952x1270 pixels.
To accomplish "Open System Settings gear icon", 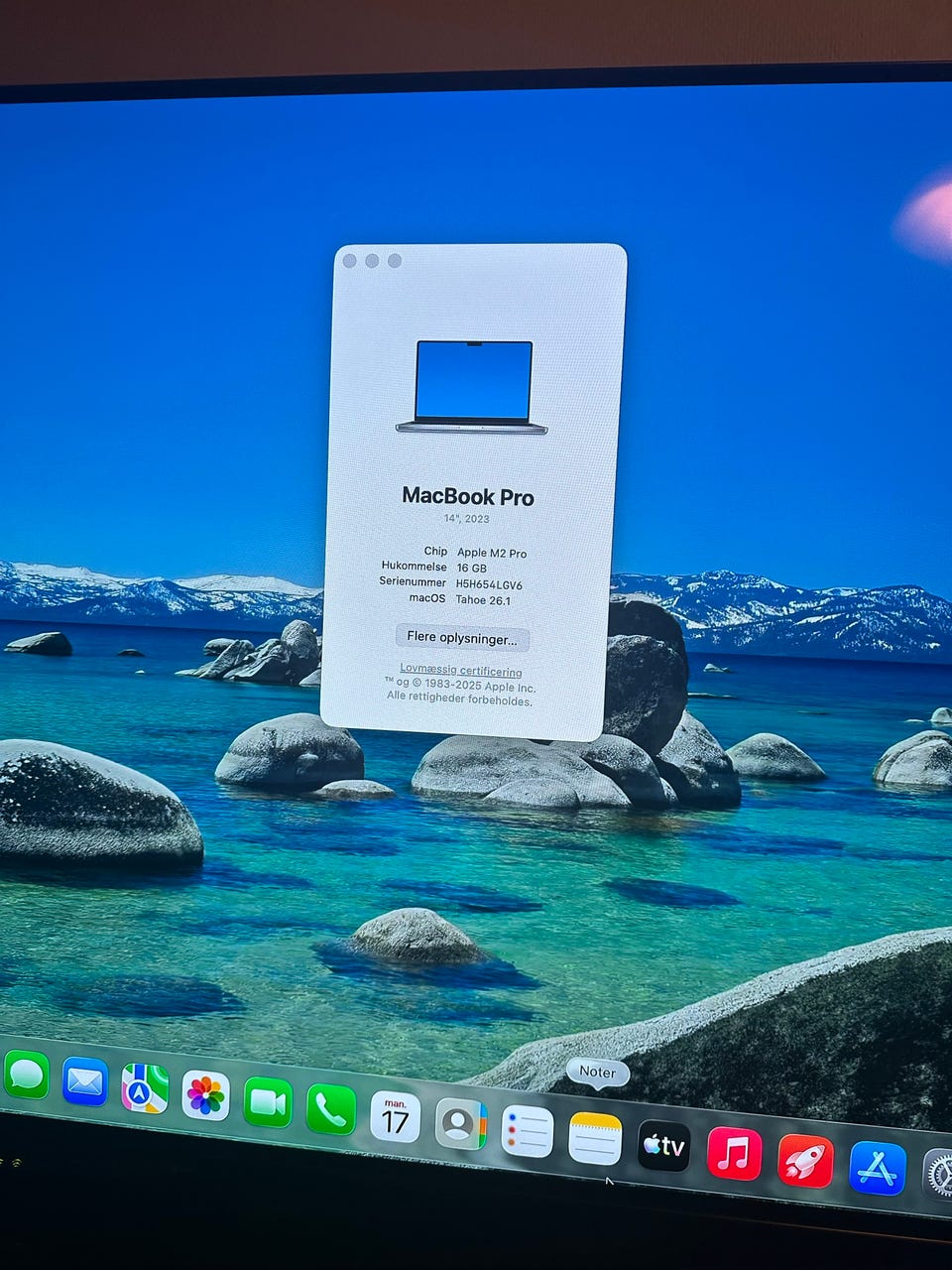I will tap(938, 1176).
